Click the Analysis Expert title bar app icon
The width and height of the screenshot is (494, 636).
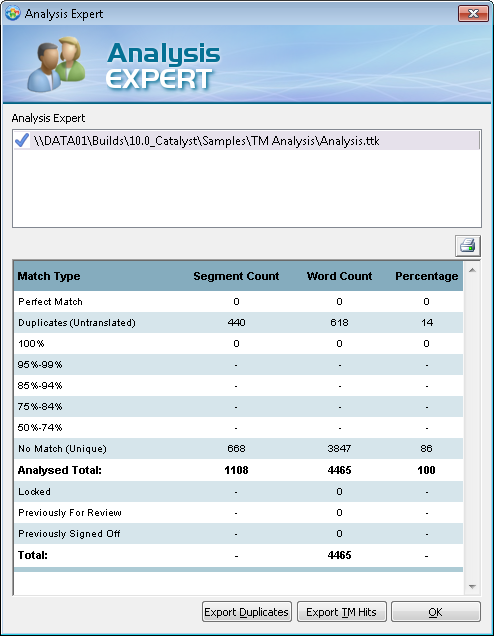[13, 13]
